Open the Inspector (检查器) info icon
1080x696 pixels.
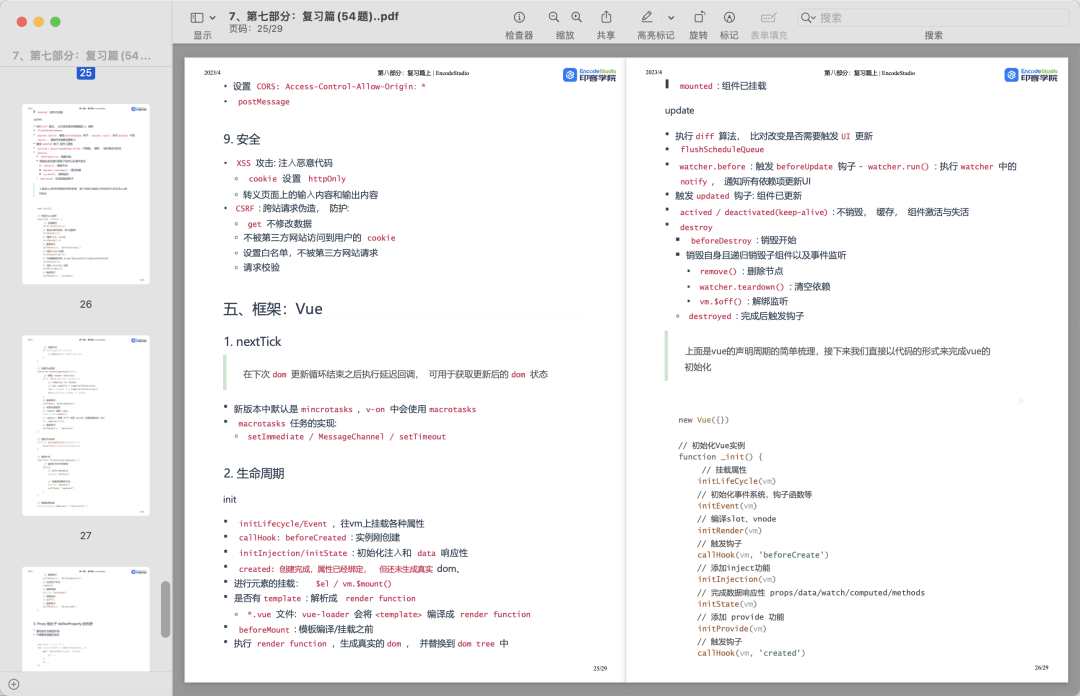pos(519,17)
